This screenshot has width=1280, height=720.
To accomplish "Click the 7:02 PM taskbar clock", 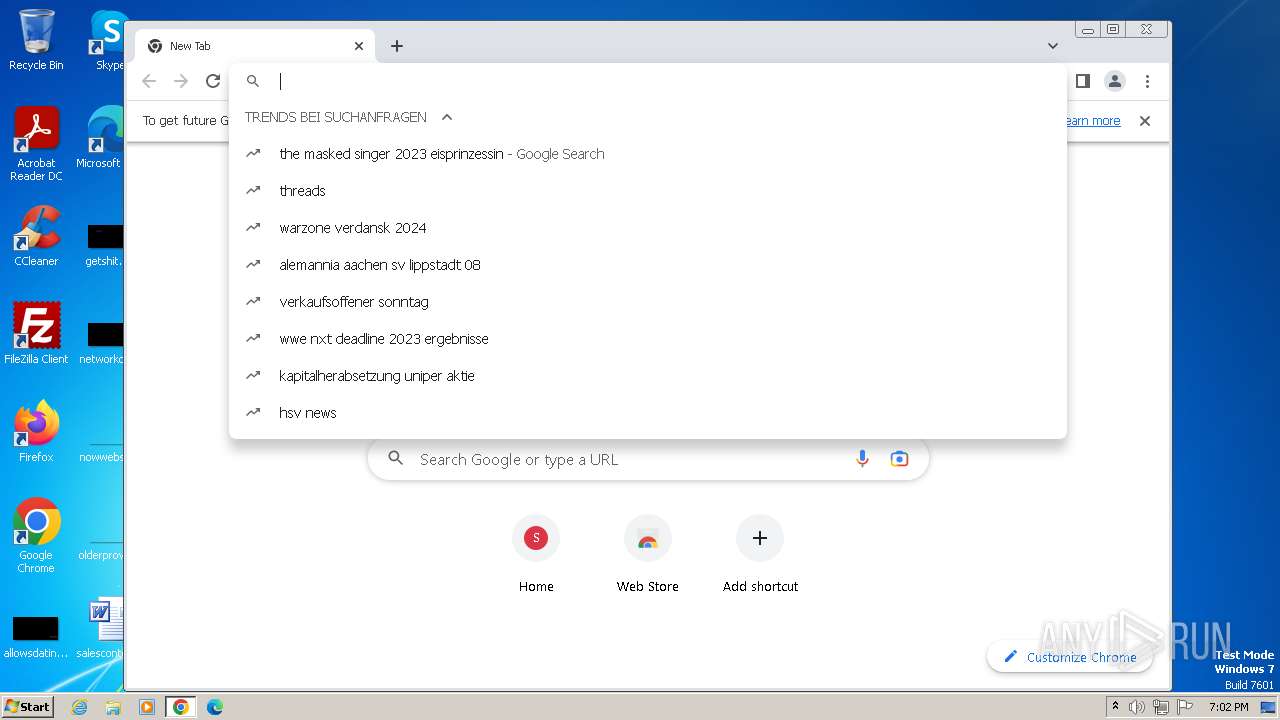I will click(1228, 707).
